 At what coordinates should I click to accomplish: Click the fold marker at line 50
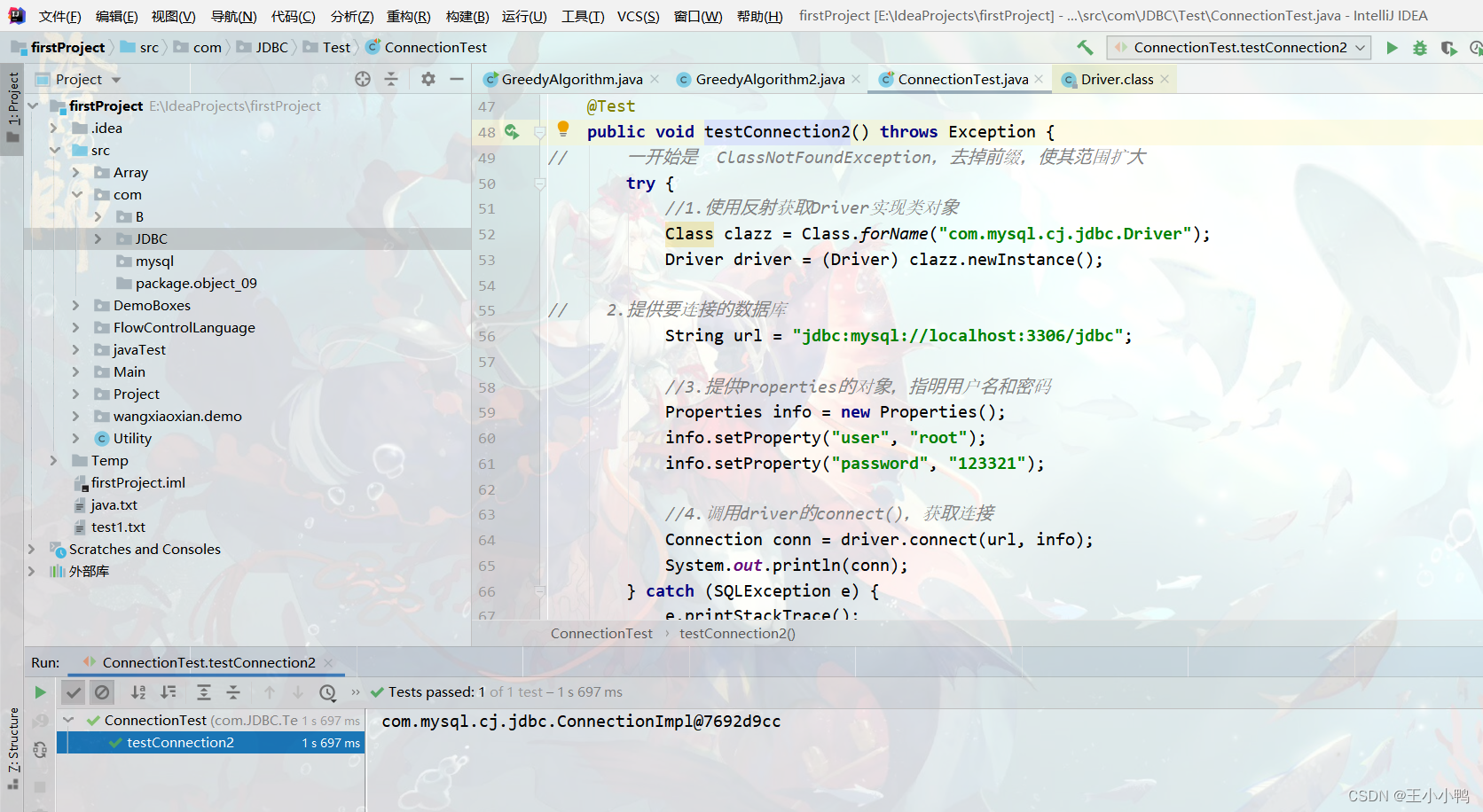tap(539, 183)
